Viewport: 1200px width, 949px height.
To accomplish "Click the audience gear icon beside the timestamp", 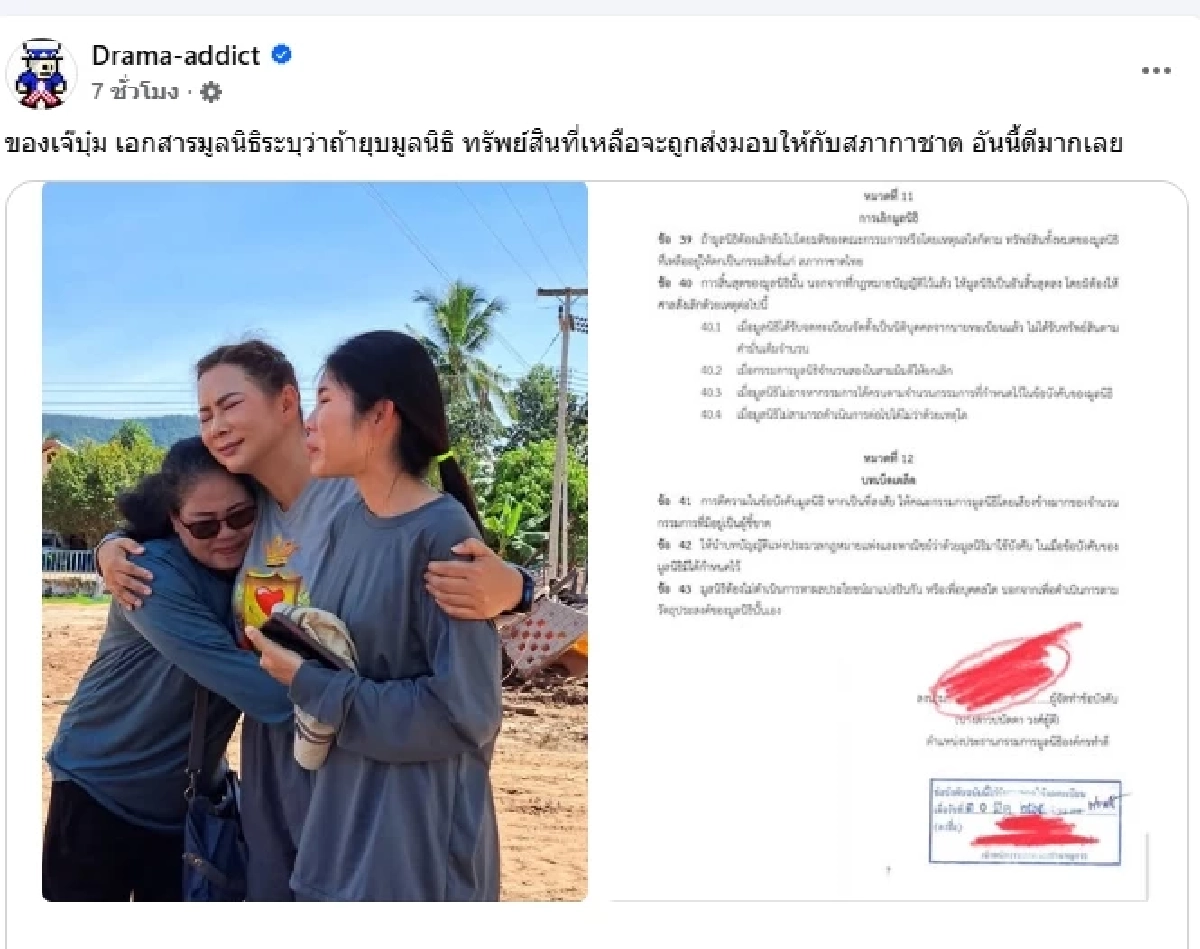I will pyautogui.click(x=211, y=92).
